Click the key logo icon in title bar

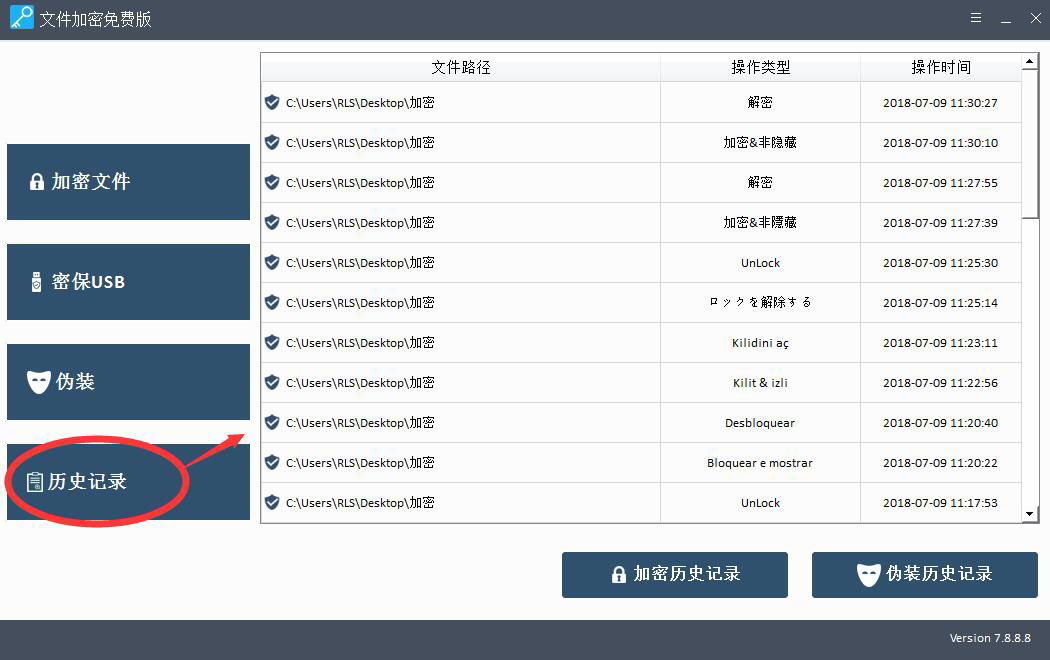[21, 19]
